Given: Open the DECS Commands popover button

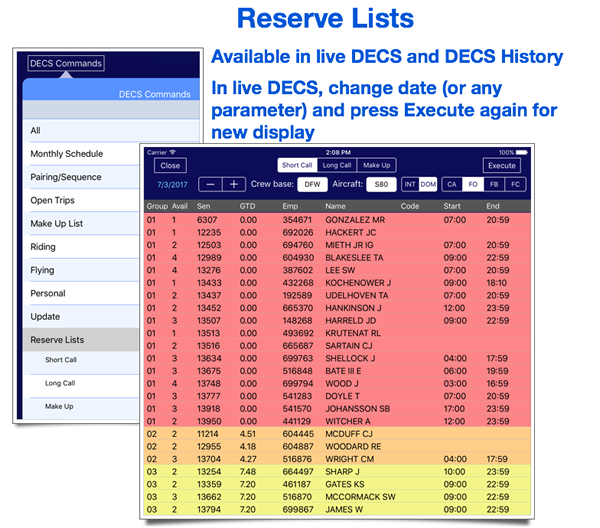Looking at the screenshot, I should tap(66, 63).
